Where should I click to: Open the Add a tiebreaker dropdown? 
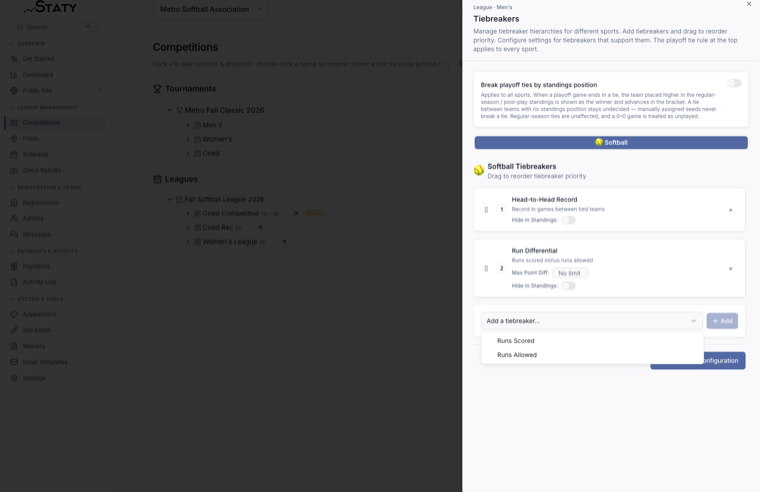point(591,321)
